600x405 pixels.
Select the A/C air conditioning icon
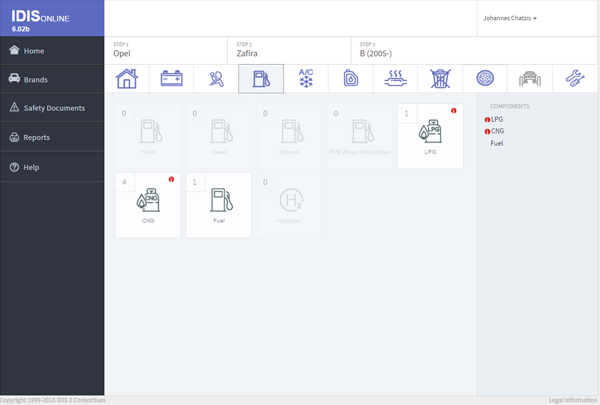tap(306, 78)
